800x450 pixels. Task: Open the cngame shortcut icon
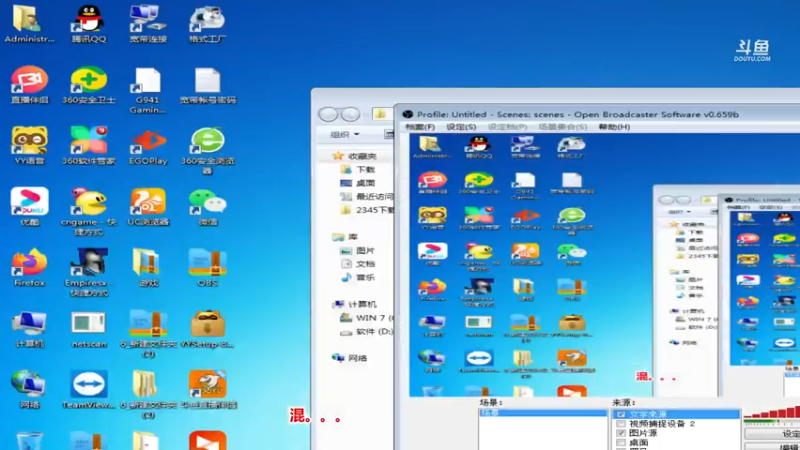click(89, 211)
